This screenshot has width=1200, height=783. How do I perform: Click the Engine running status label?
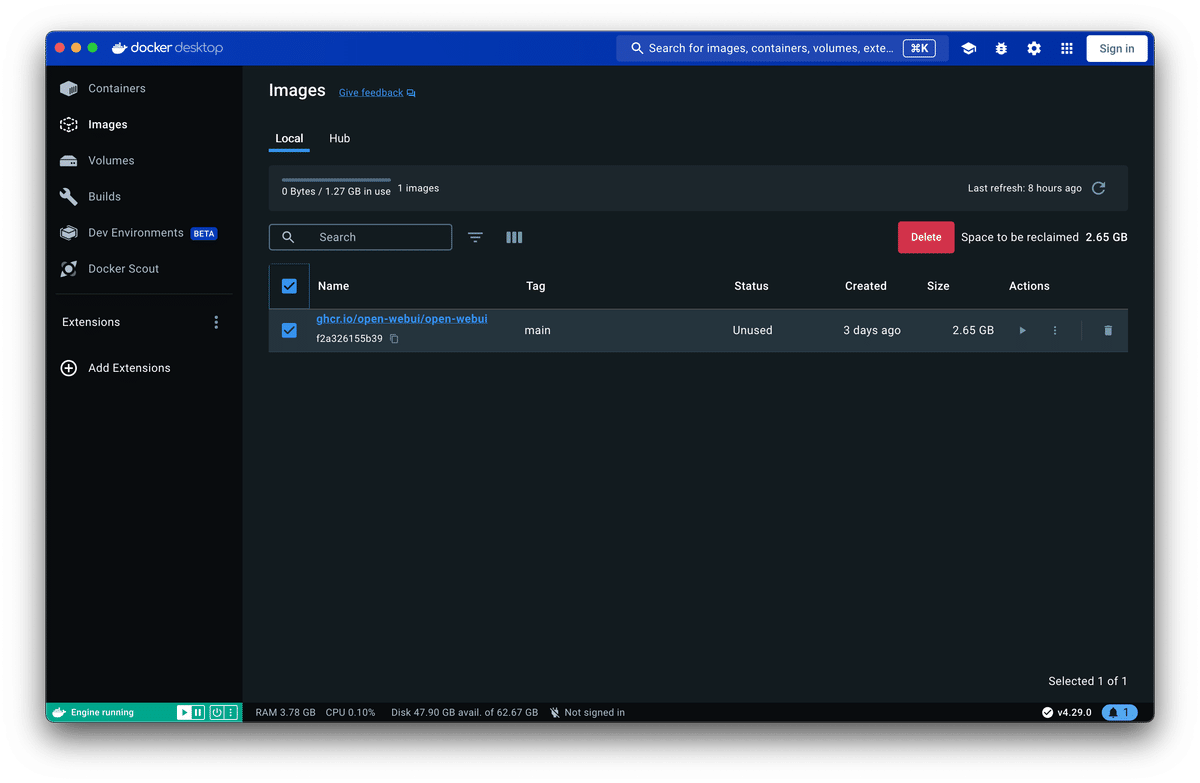(102, 713)
